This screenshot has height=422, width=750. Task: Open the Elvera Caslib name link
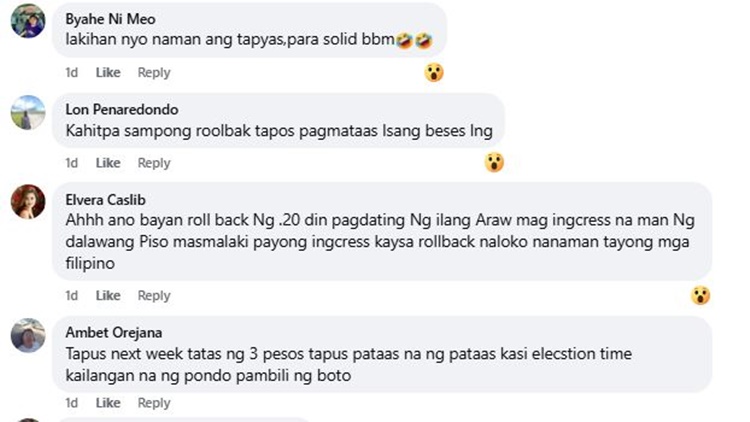click(106, 200)
